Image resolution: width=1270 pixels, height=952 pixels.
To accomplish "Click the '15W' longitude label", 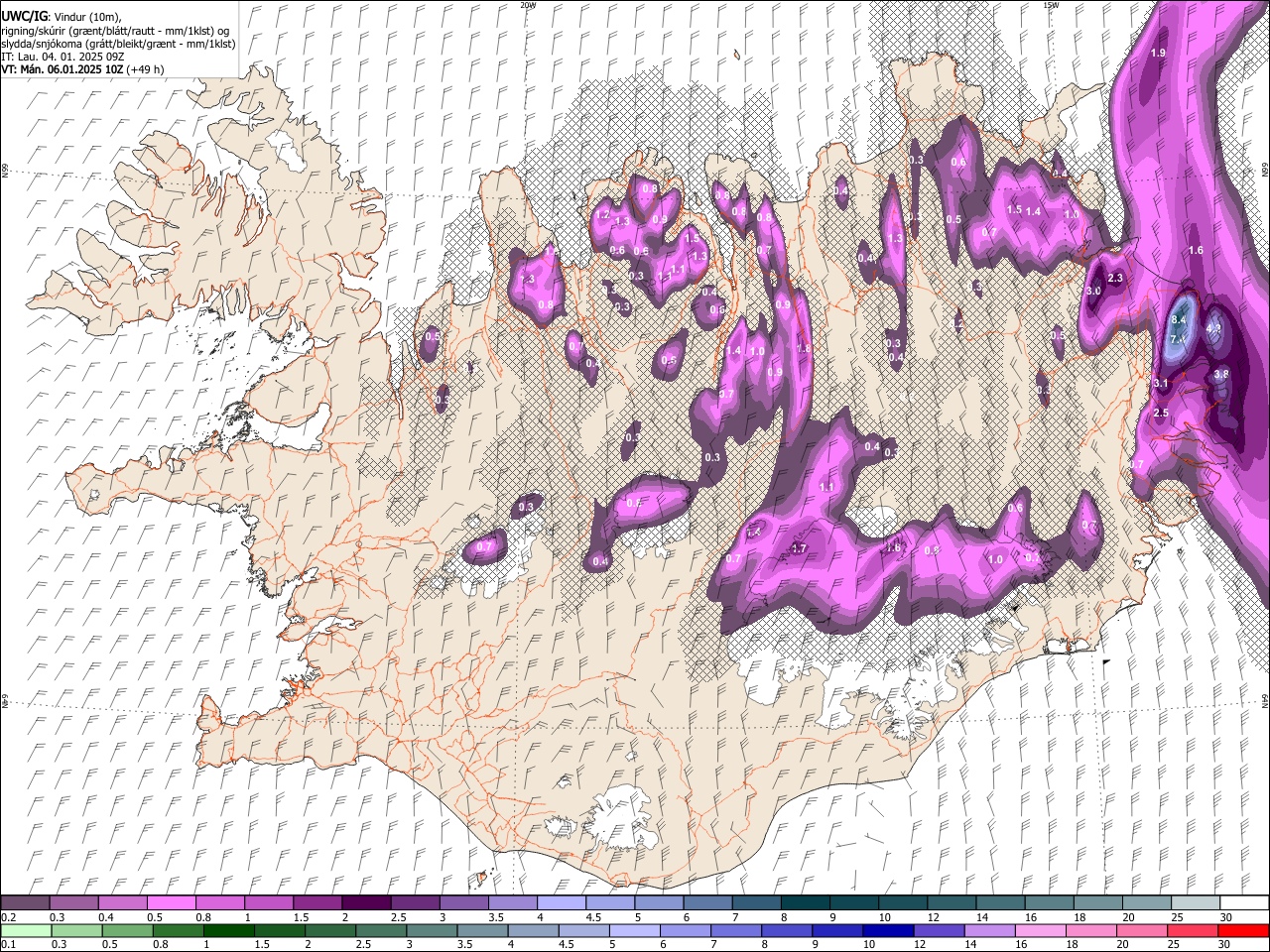I will click(x=1050, y=5).
